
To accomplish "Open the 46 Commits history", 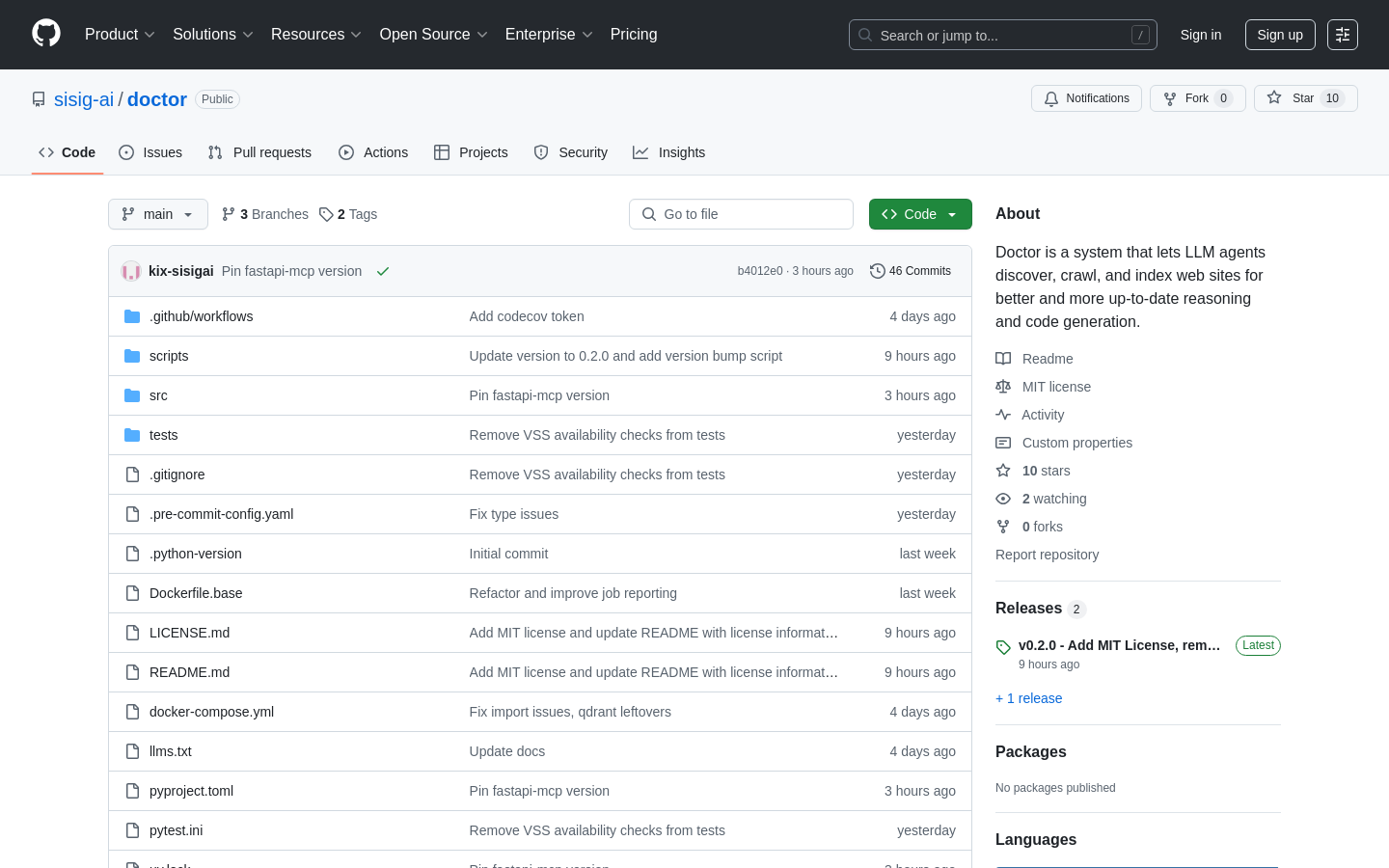I will (x=911, y=271).
